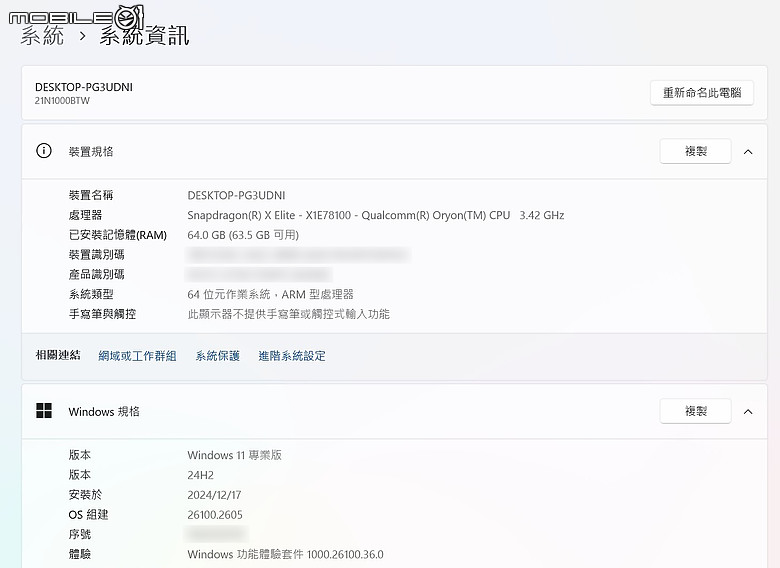Open the 系統保護 link
Image resolution: width=780 pixels, height=568 pixels.
click(217, 356)
